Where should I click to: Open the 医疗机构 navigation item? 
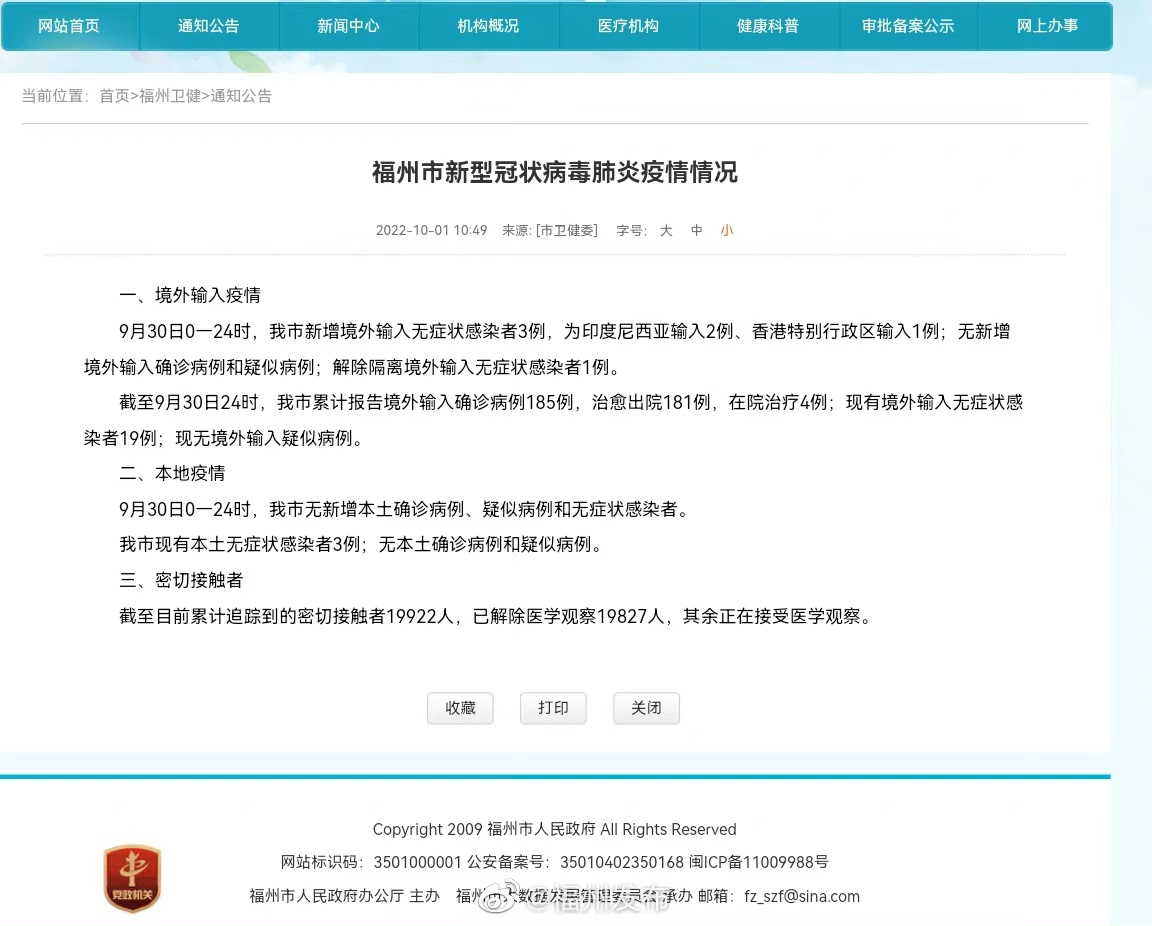click(628, 26)
